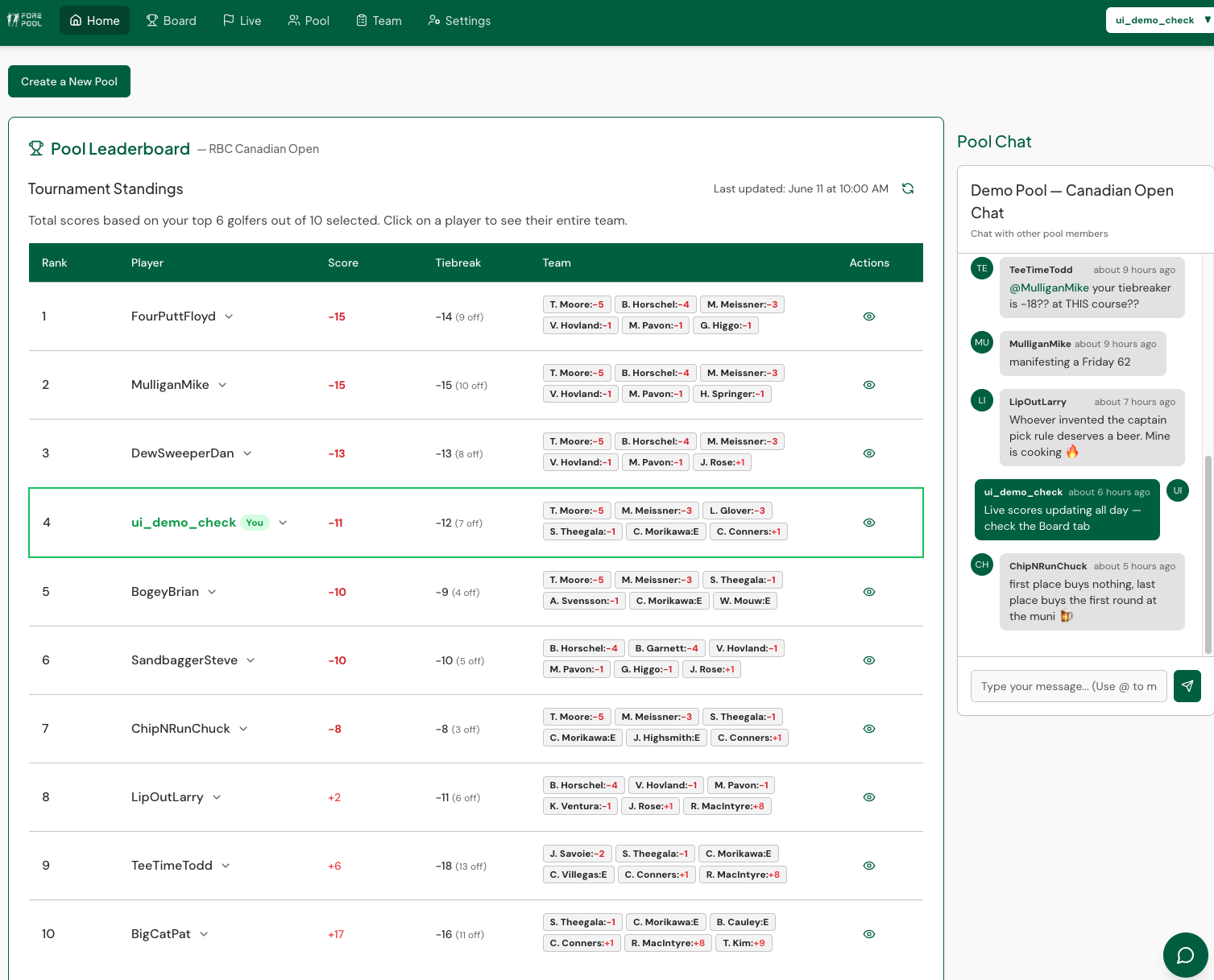Click B. Garnett:-4 golfer chip

[667, 648]
